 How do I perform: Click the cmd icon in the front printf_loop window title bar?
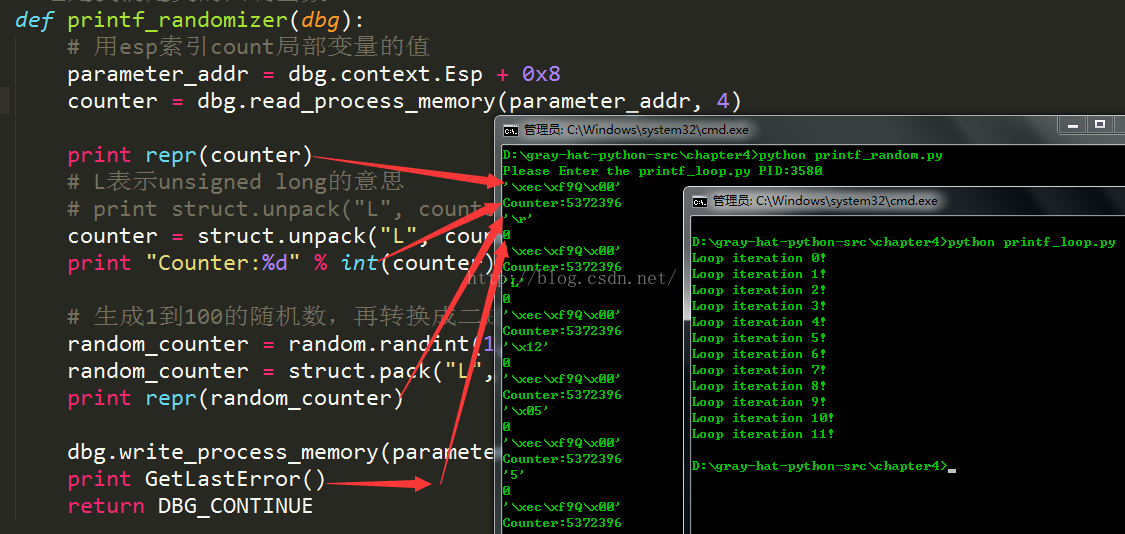click(x=700, y=201)
